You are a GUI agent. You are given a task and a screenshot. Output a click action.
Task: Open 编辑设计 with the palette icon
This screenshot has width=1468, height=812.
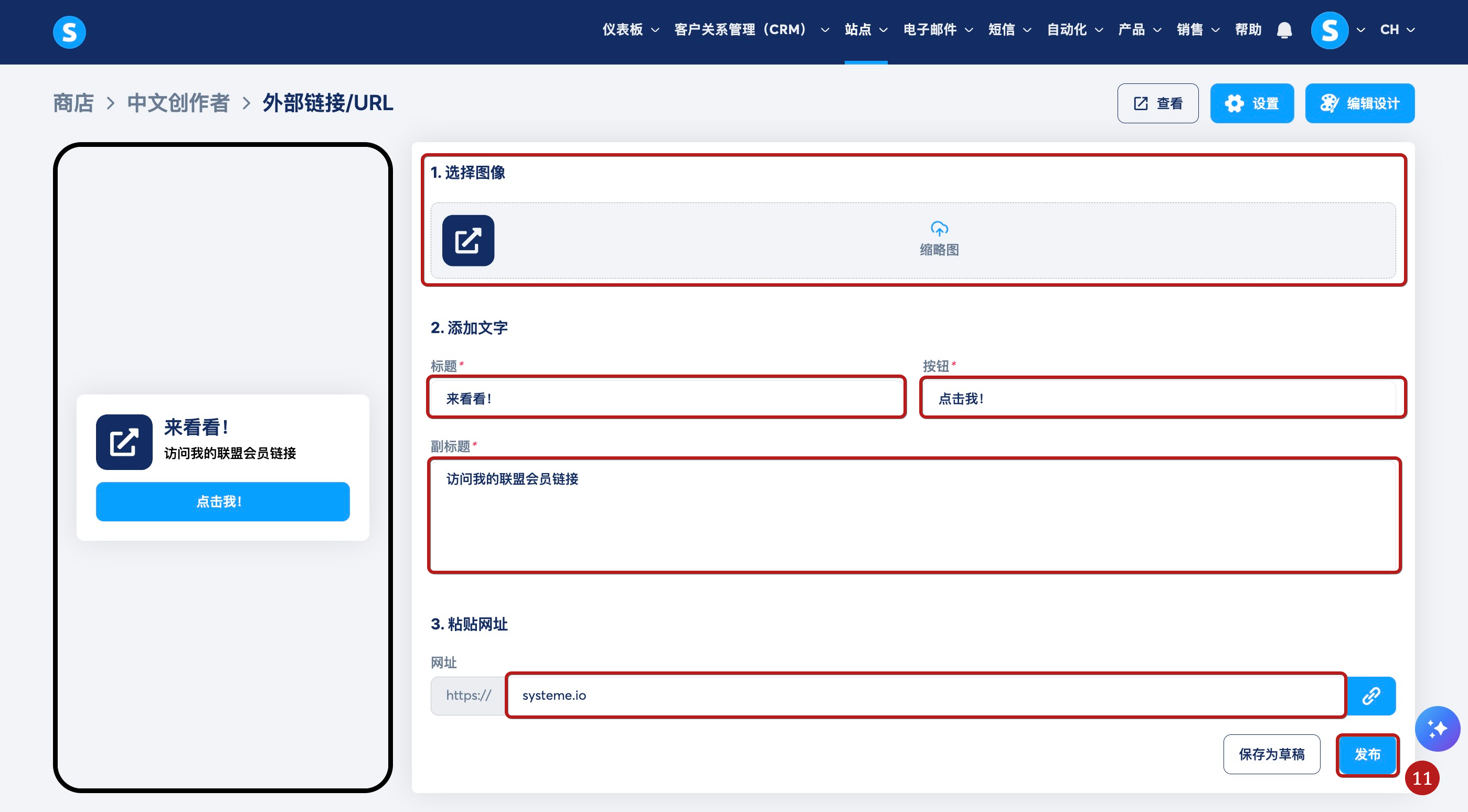(1359, 103)
